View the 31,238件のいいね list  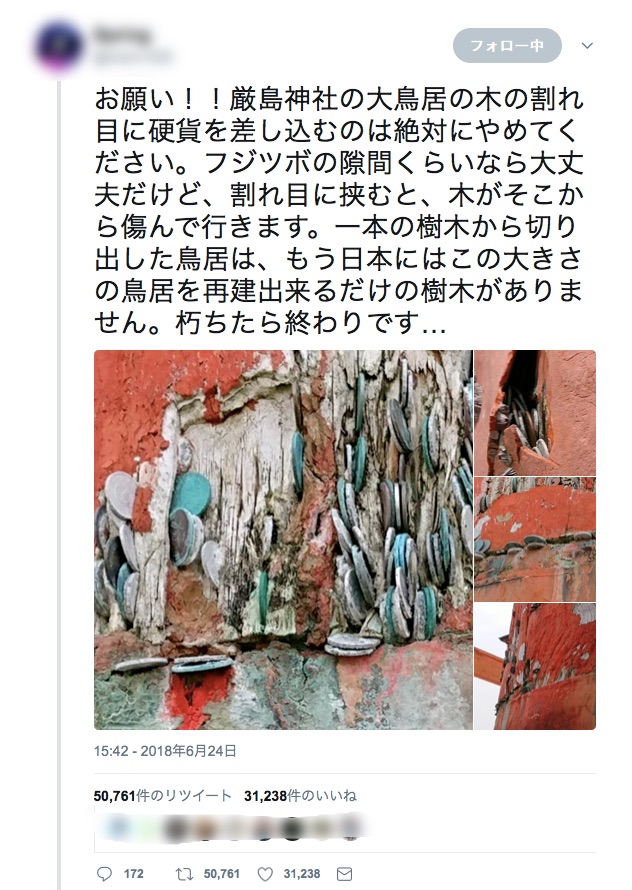click(300, 796)
